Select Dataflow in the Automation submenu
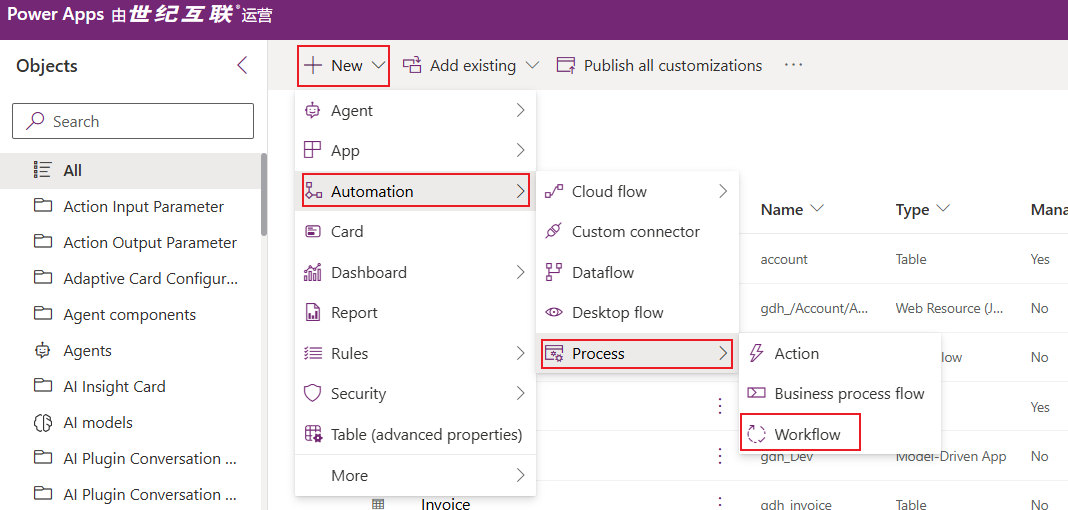The image size is (1068, 510). 638,272
